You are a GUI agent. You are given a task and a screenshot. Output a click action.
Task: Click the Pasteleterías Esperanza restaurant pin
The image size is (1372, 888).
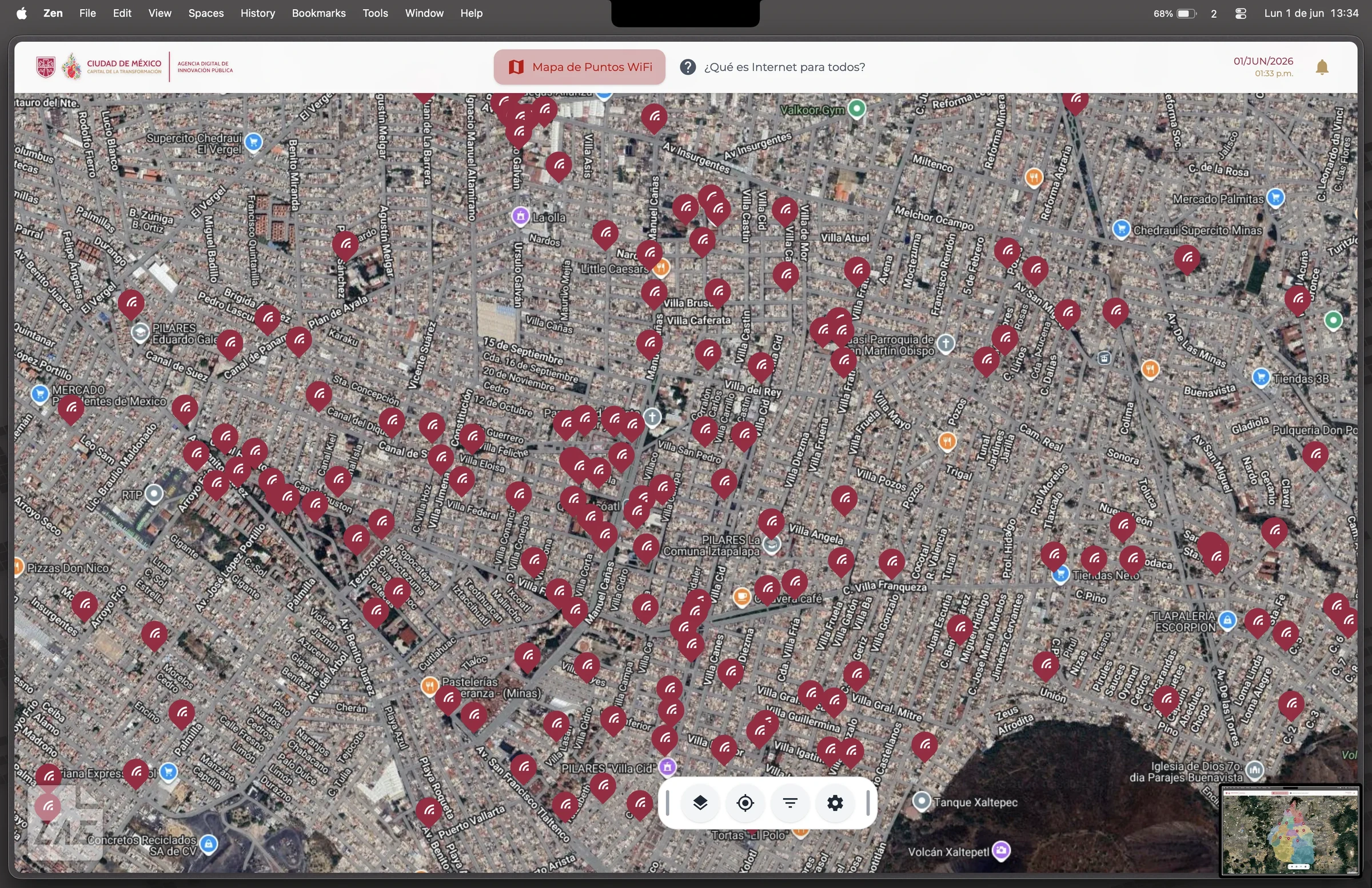tap(429, 686)
